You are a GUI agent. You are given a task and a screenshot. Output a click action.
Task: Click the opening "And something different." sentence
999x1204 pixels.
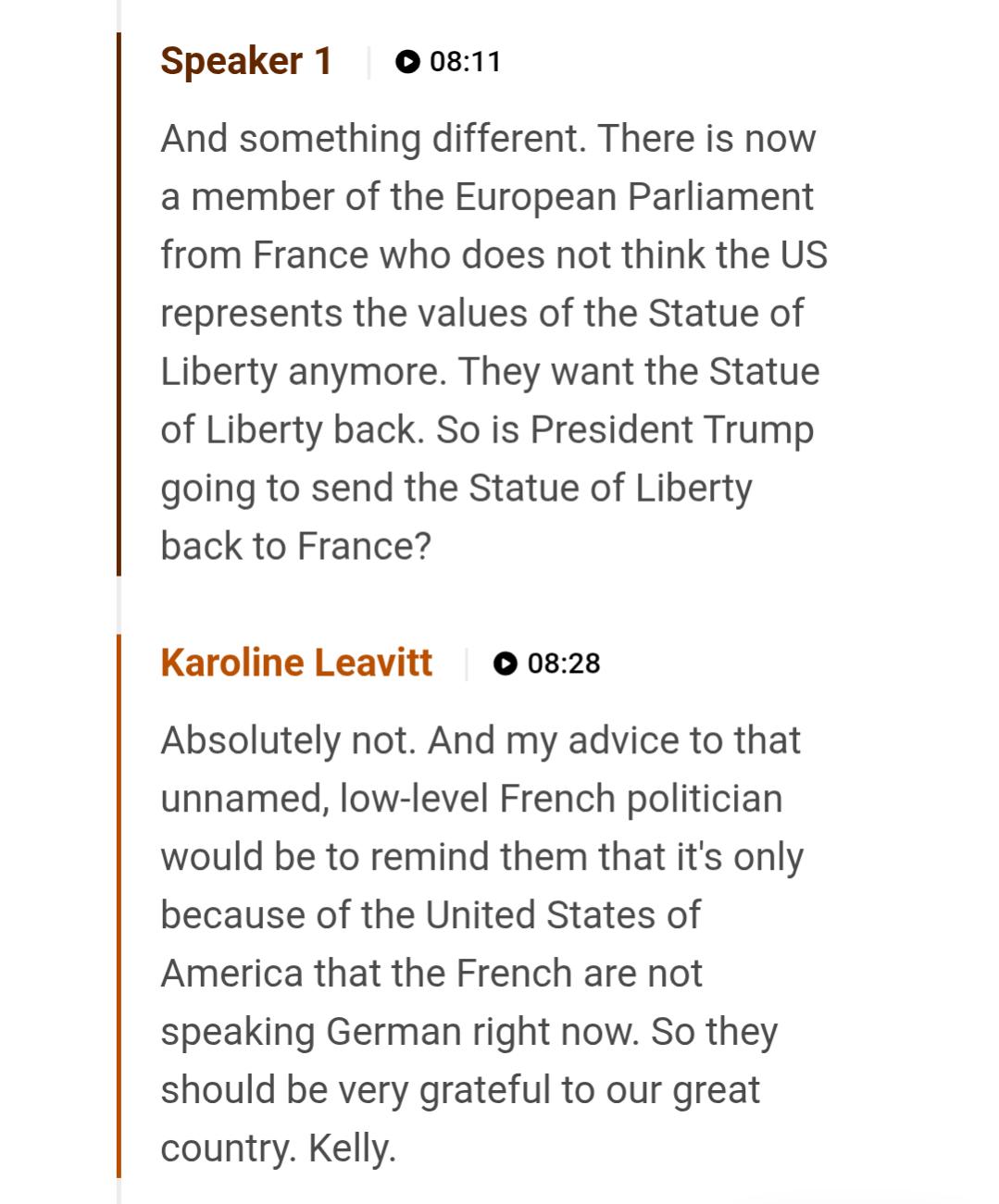point(373,139)
